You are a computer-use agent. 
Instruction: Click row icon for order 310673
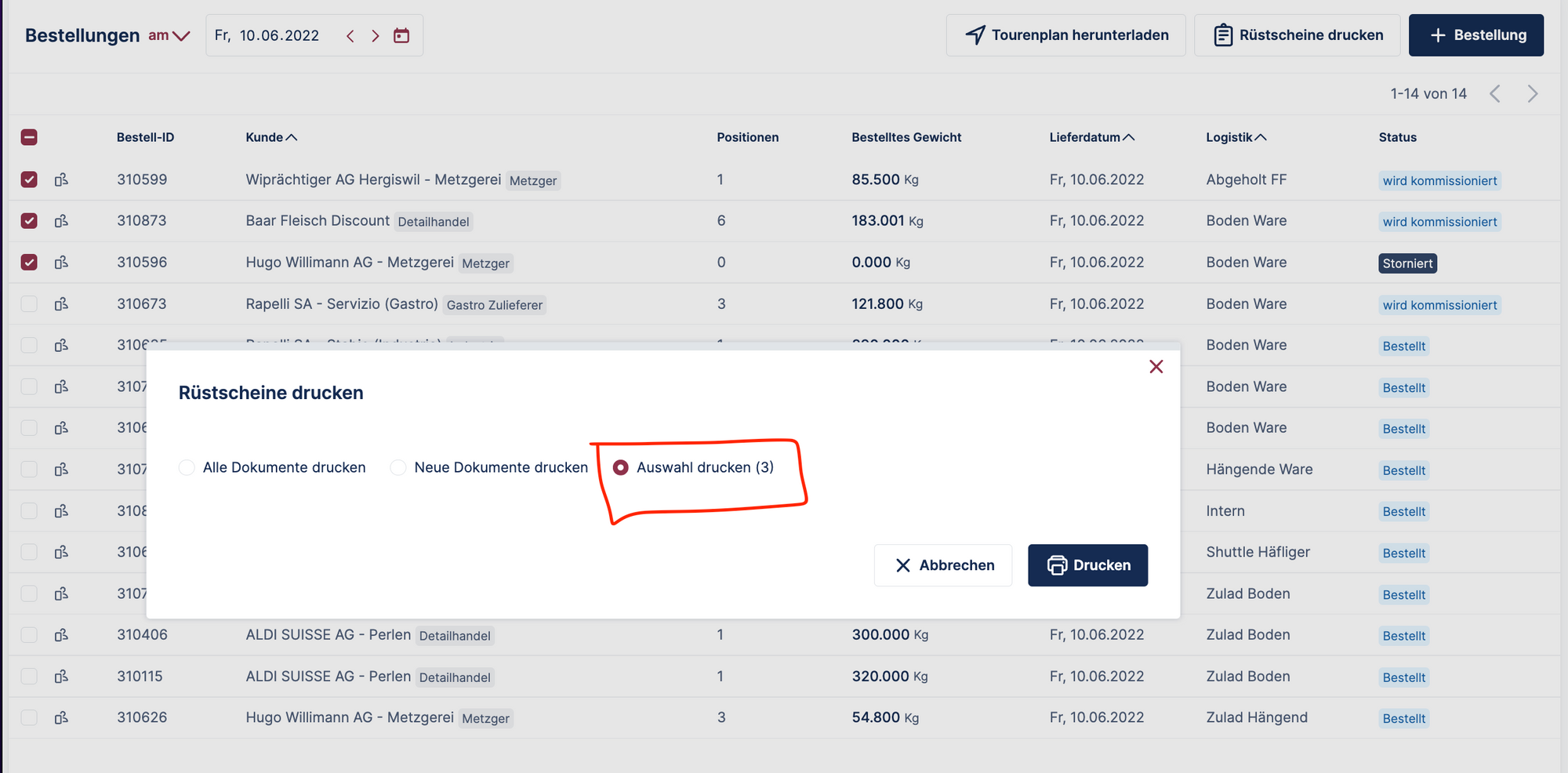pyautogui.click(x=61, y=304)
